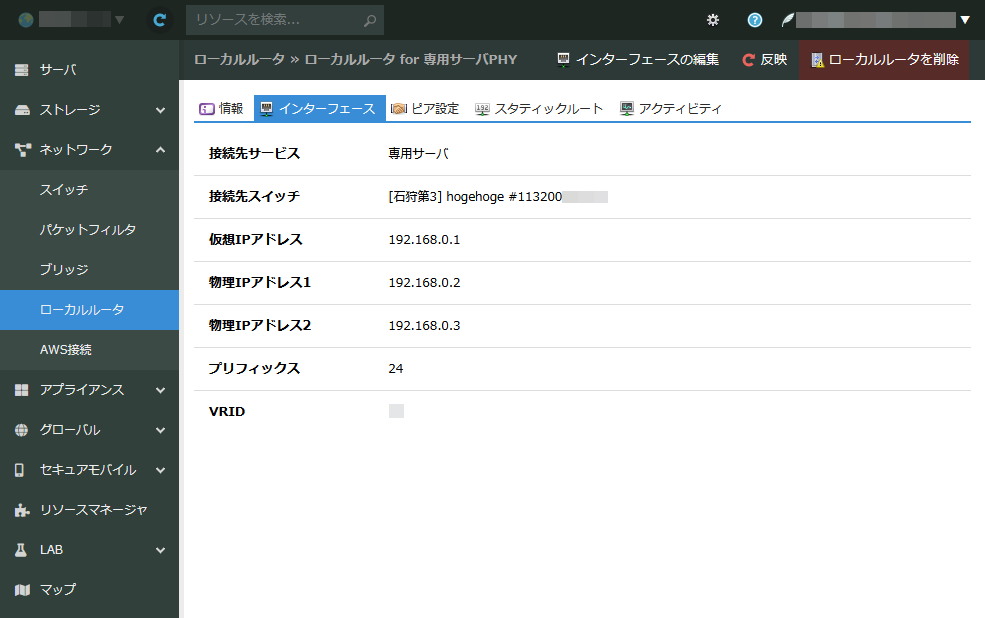Viewport: 985px width, 618px height.
Task: Open パケットフィルタ in the sidebar
Action: pos(89,230)
